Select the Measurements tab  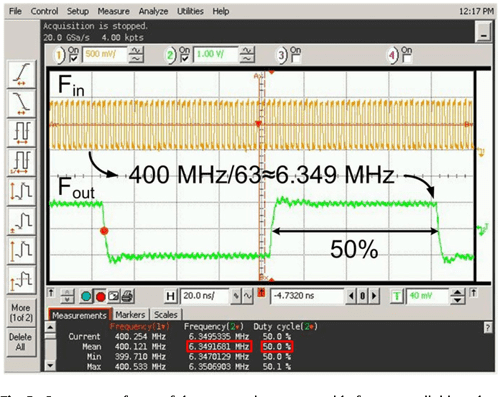(x=79, y=315)
